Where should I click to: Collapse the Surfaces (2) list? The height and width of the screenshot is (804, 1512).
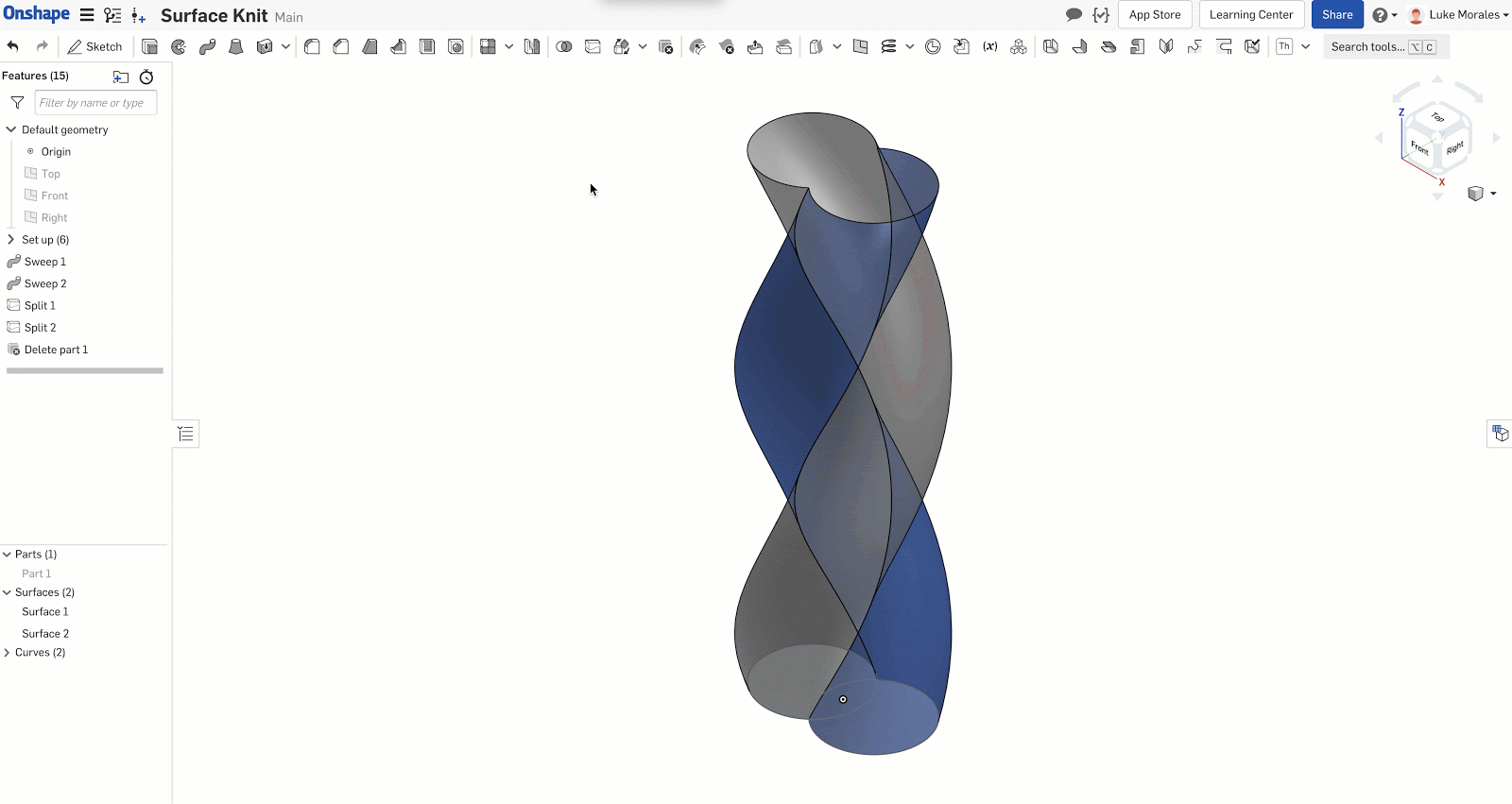click(7, 592)
